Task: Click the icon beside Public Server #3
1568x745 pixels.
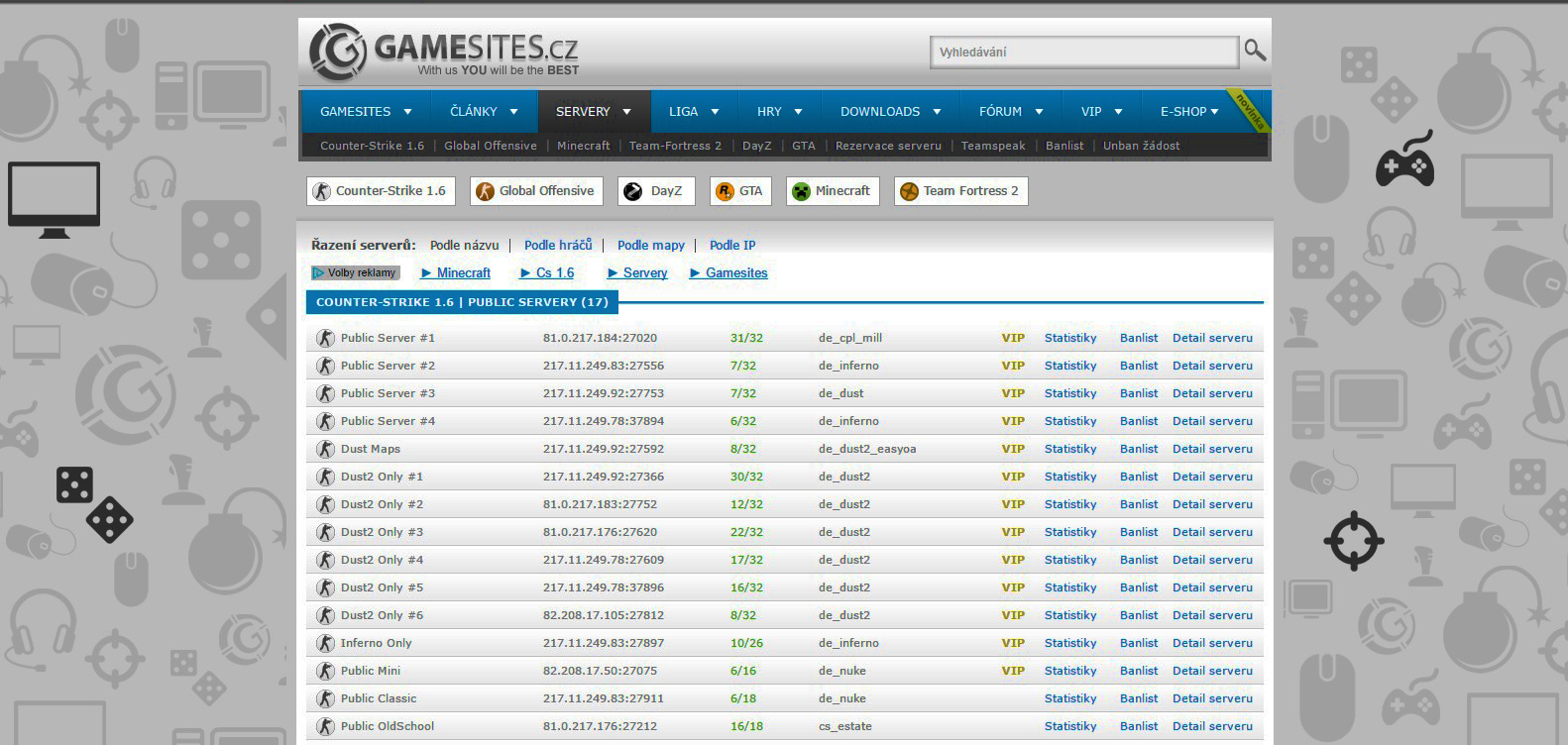Action: (x=325, y=393)
